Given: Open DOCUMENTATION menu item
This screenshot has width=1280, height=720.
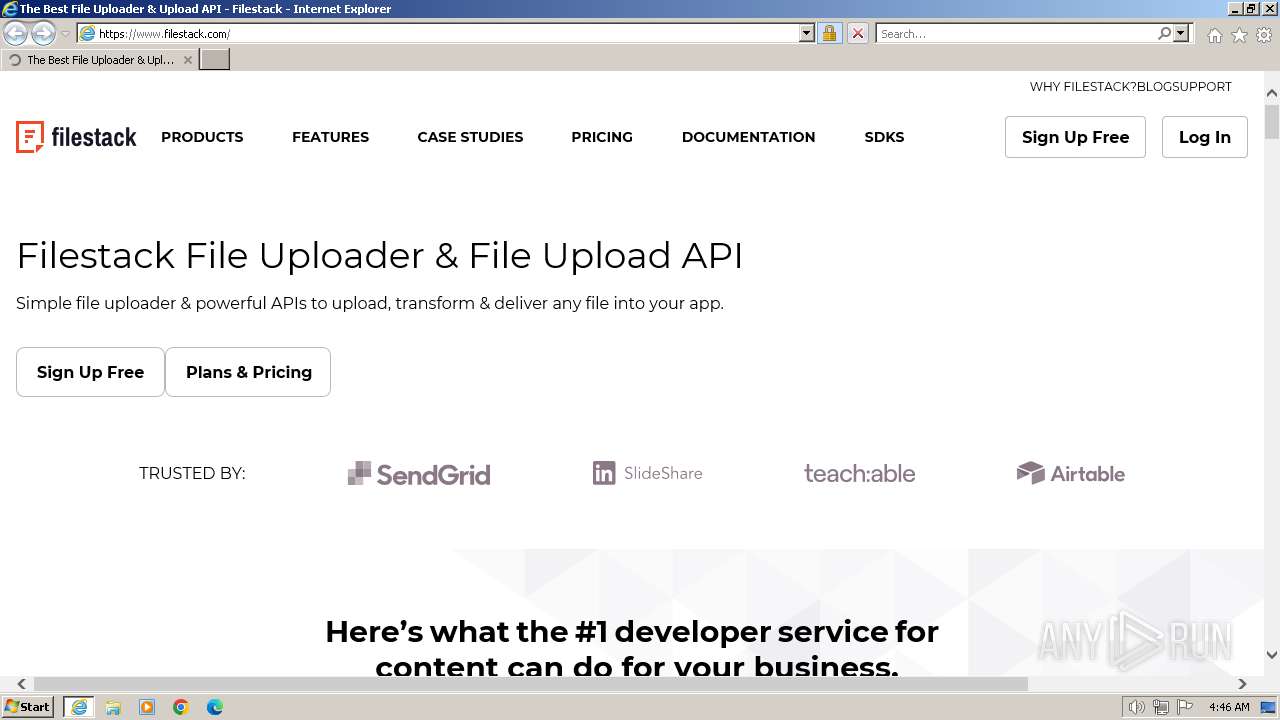Looking at the screenshot, I should [748, 137].
